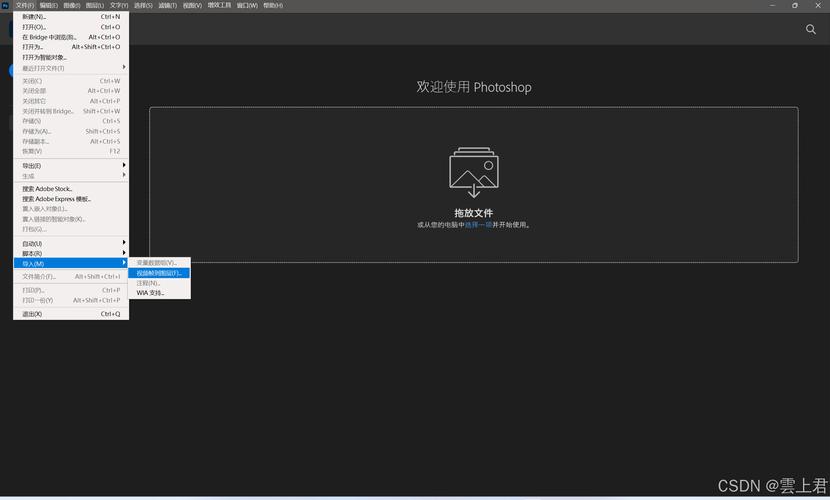Expand the 导出(E) submenu
The height and width of the screenshot is (500, 830).
tap(71, 166)
